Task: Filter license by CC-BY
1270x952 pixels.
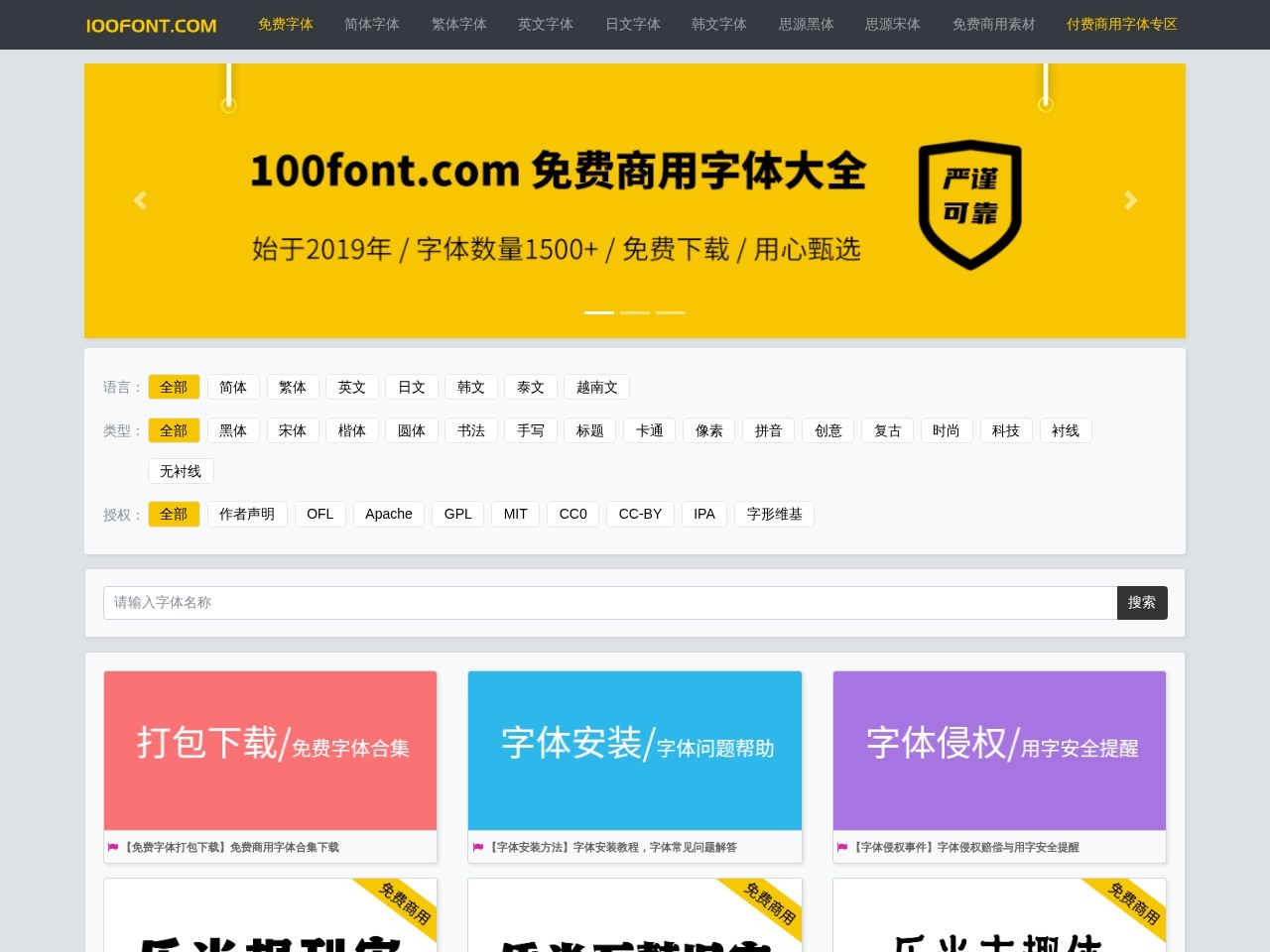Action: [x=640, y=514]
